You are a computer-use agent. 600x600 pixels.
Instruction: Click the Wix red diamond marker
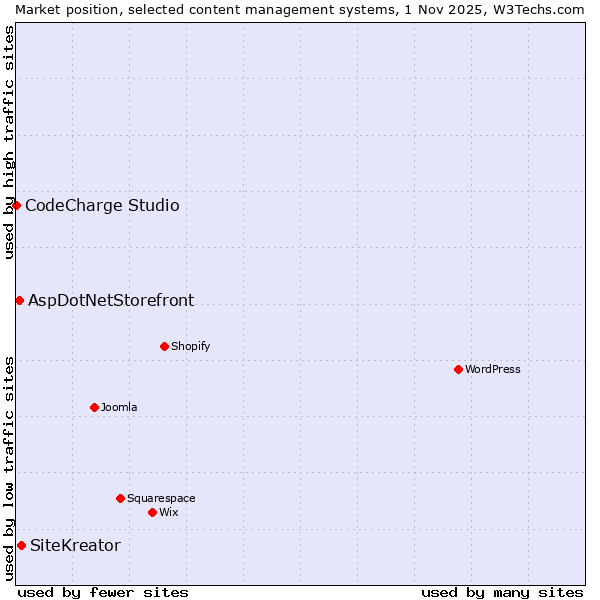pyautogui.click(x=152, y=512)
